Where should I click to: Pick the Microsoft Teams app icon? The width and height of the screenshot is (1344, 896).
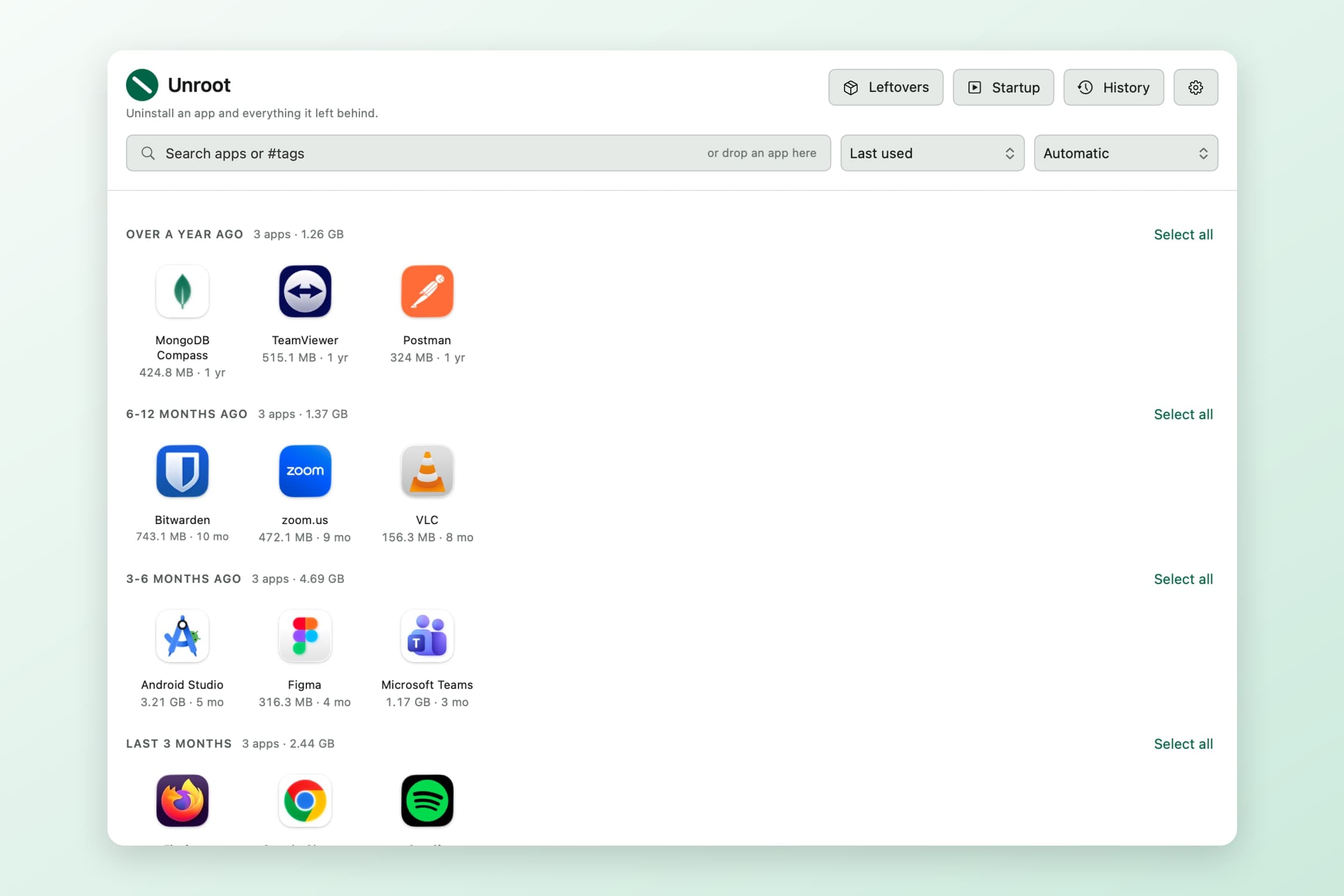(427, 636)
